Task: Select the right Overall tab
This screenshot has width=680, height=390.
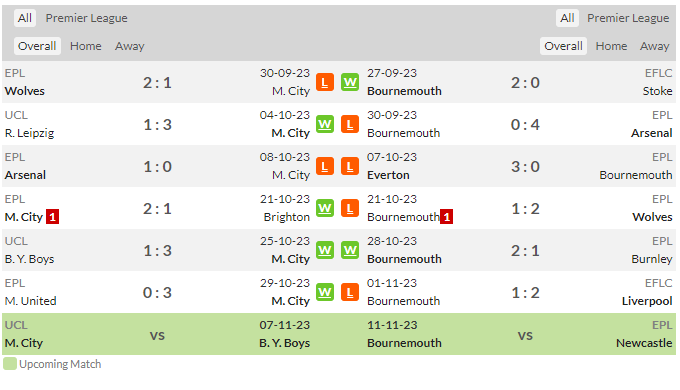Action: click(x=563, y=46)
